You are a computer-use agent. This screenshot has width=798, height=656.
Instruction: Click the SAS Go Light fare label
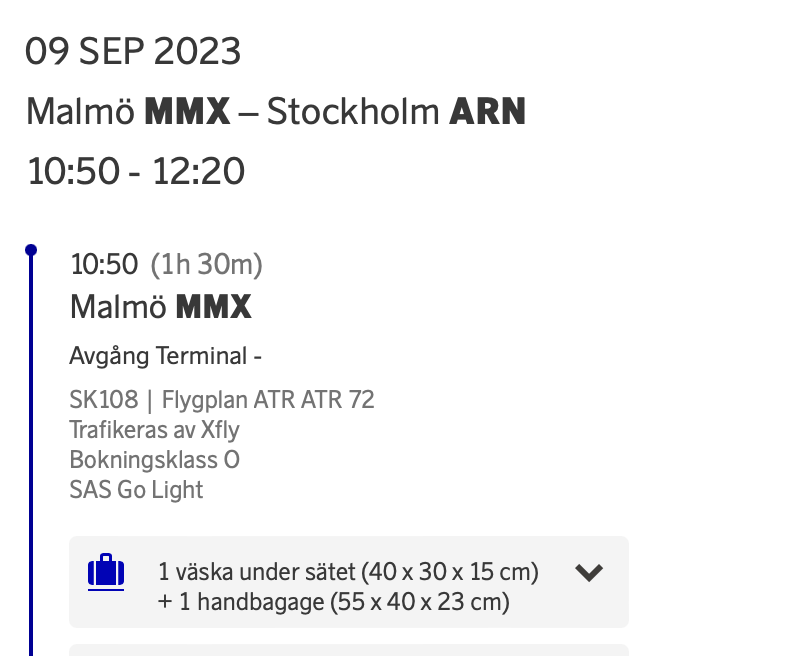tap(136, 490)
